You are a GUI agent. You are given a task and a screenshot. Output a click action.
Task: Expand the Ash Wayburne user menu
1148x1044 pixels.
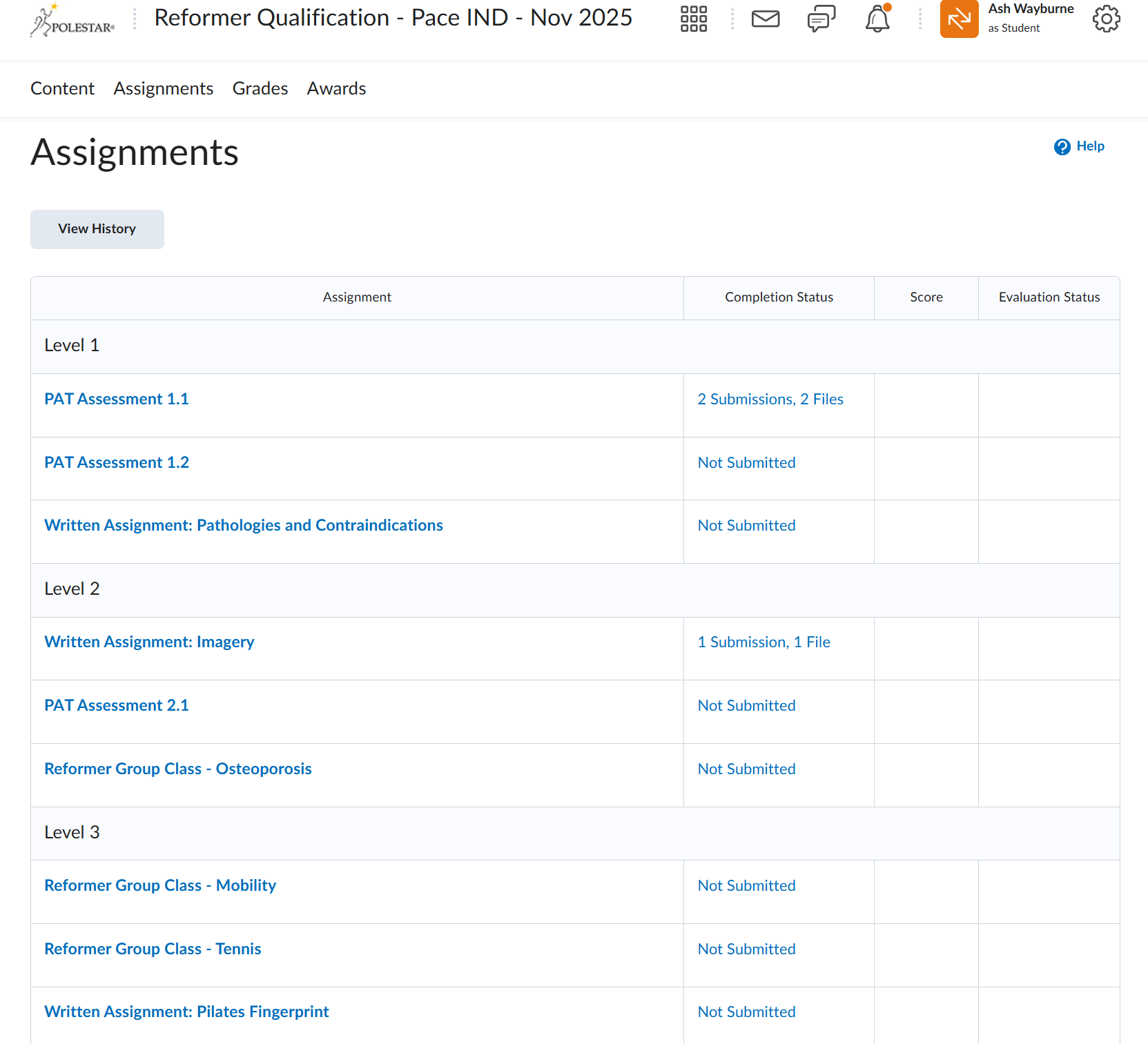1030,18
